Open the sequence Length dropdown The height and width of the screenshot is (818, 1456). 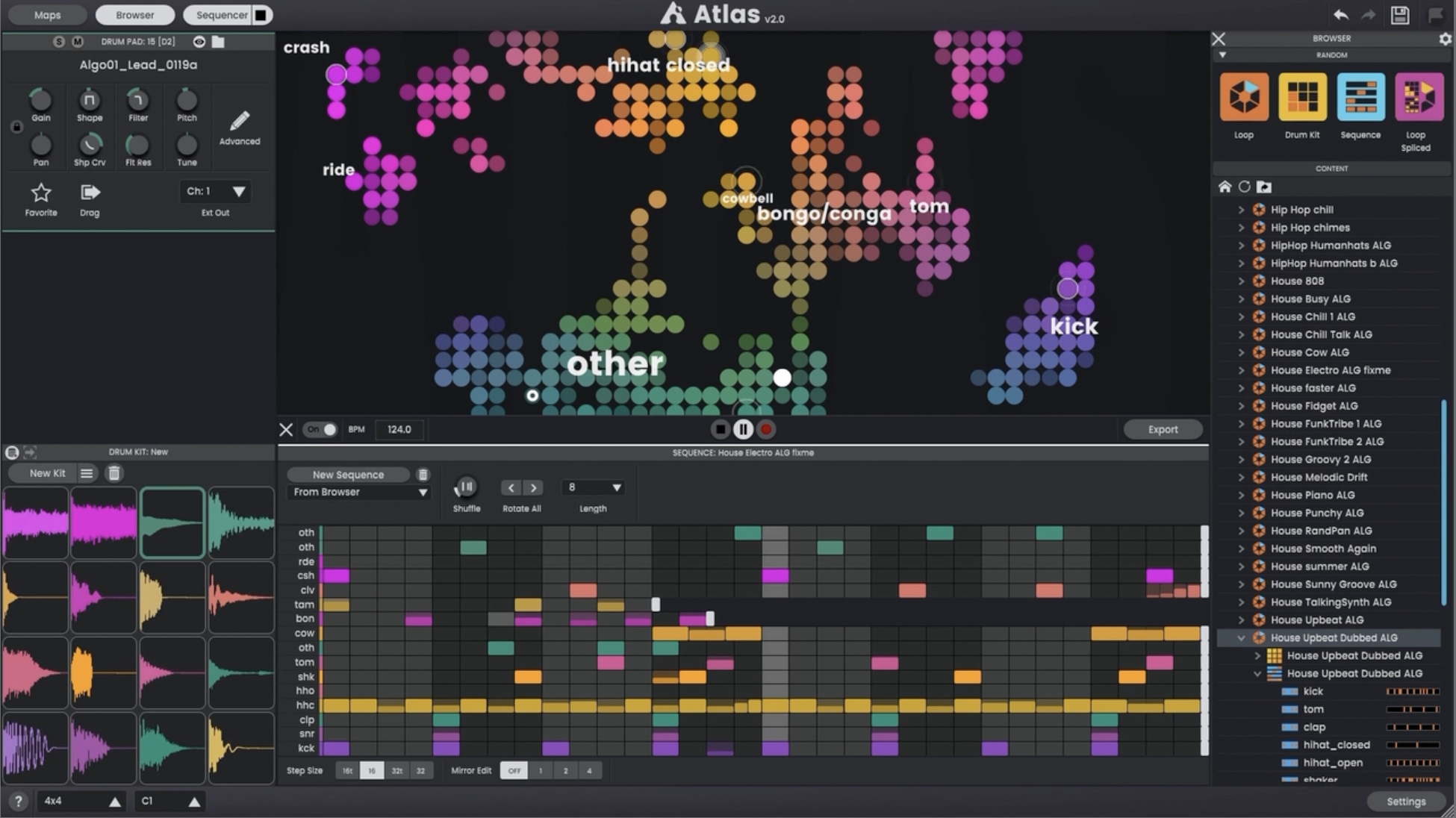[594, 487]
